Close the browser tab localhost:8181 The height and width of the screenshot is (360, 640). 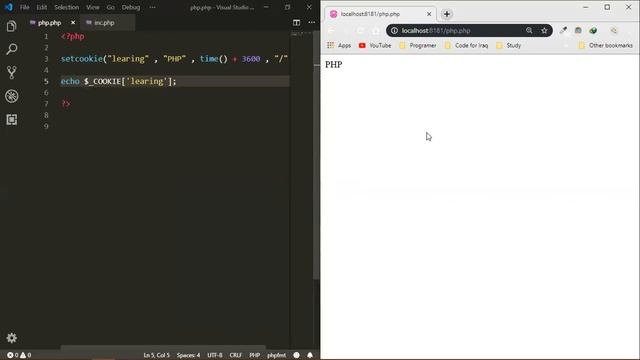click(429, 14)
